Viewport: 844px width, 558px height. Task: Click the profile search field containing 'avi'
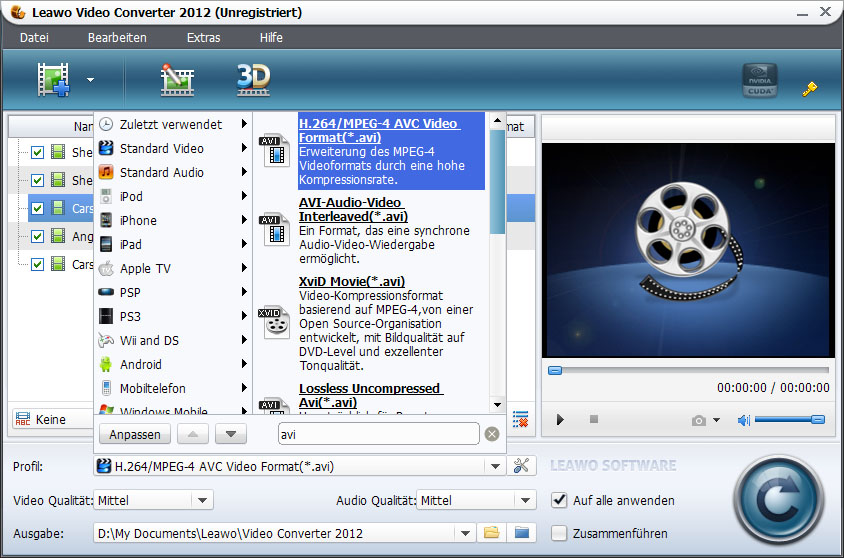378,434
